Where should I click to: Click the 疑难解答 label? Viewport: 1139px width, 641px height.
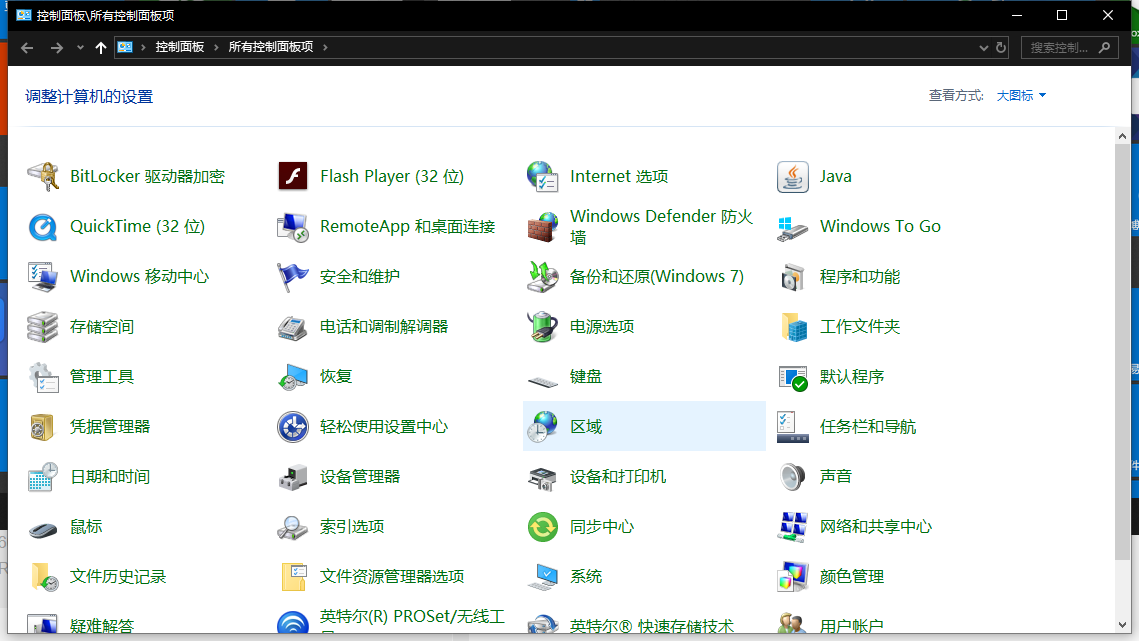pos(102,626)
